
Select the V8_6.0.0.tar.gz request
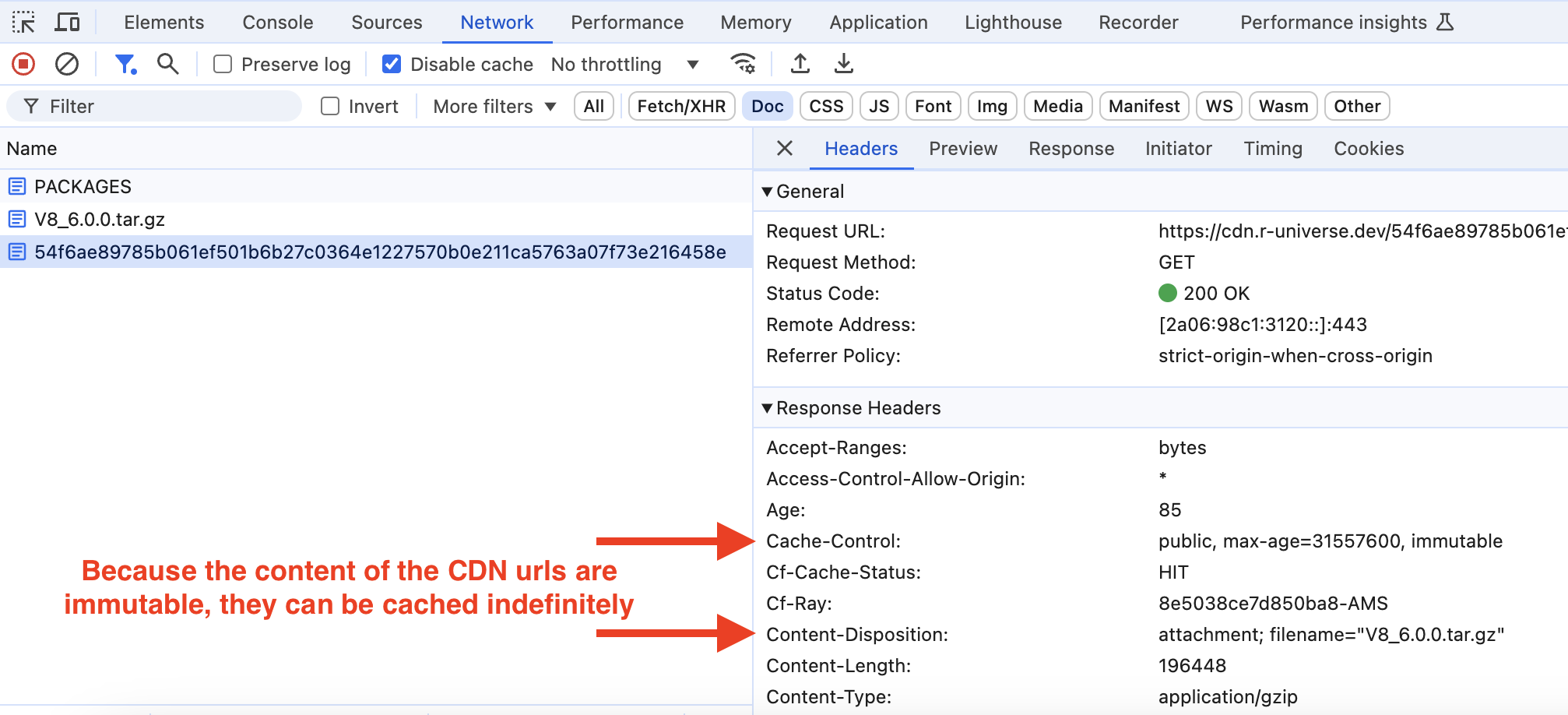click(x=100, y=219)
